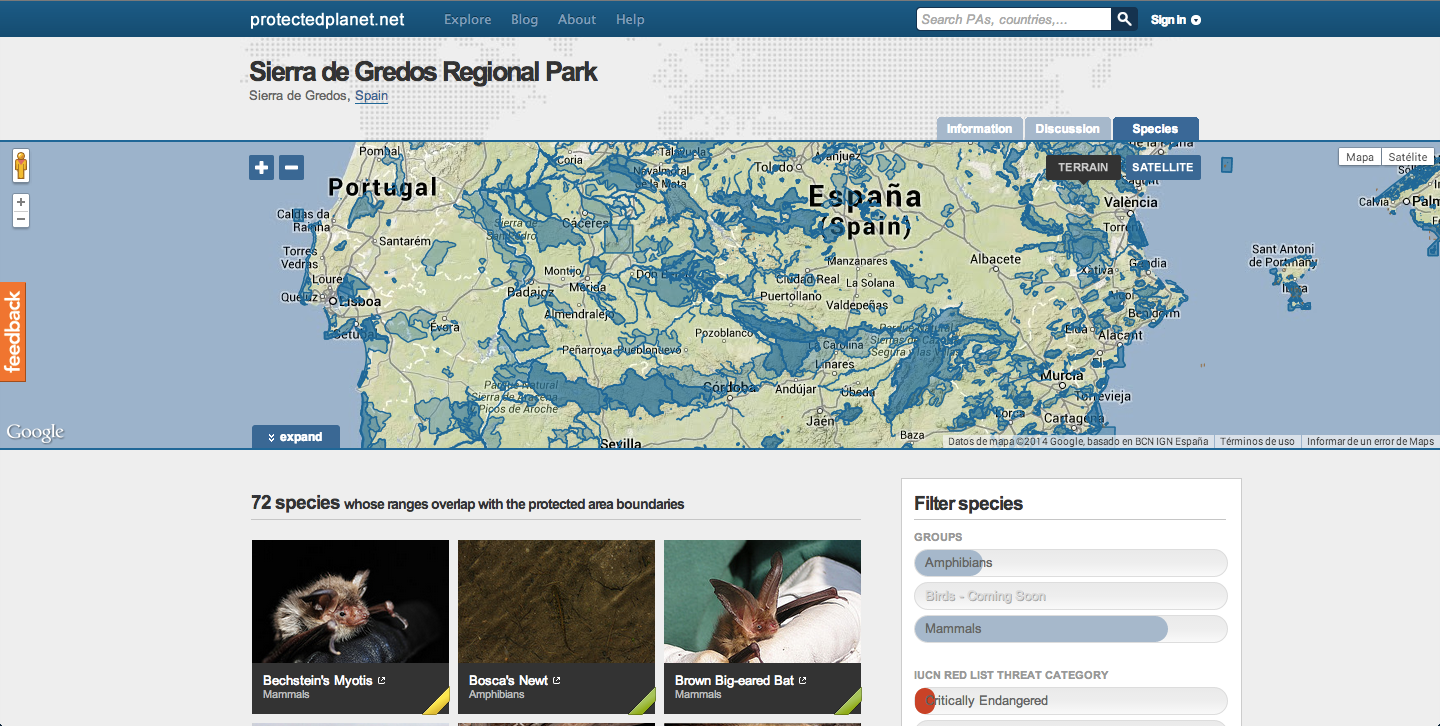Toggle the Mammals group filter

[x=1070, y=629]
